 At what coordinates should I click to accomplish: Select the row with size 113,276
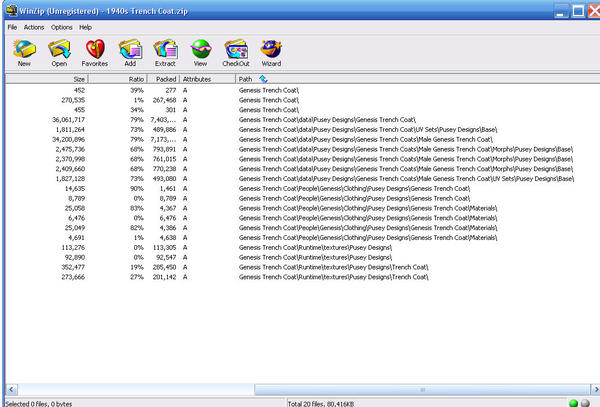pos(302,247)
